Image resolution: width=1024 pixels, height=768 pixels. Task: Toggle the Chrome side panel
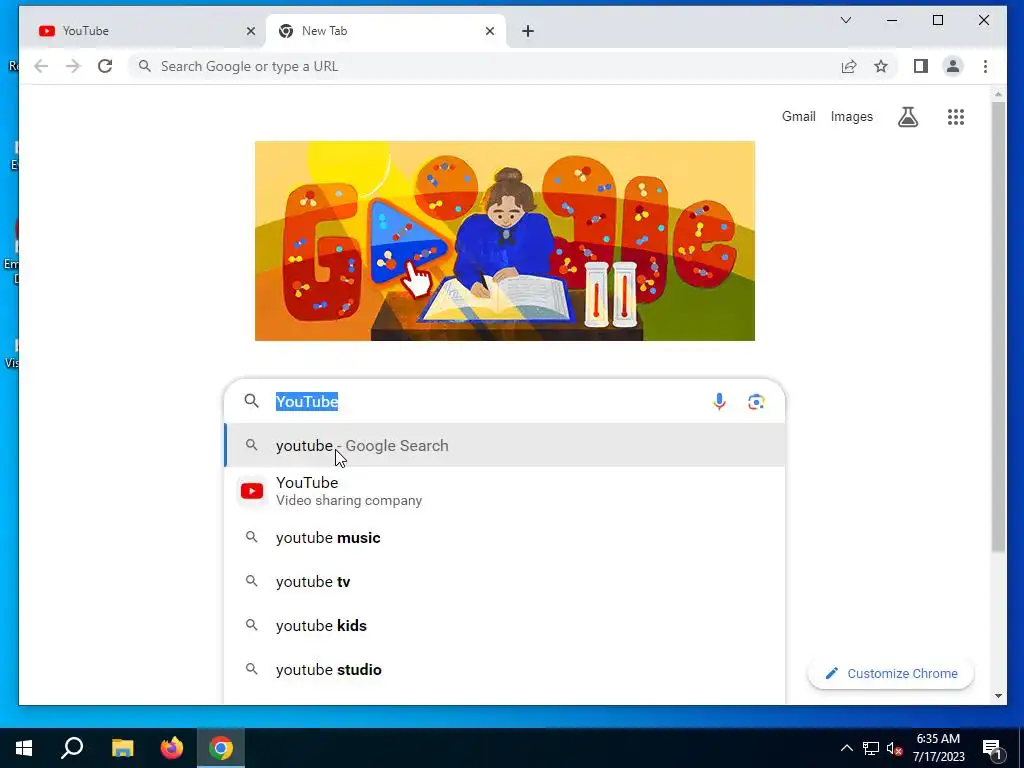(x=921, y=66)
